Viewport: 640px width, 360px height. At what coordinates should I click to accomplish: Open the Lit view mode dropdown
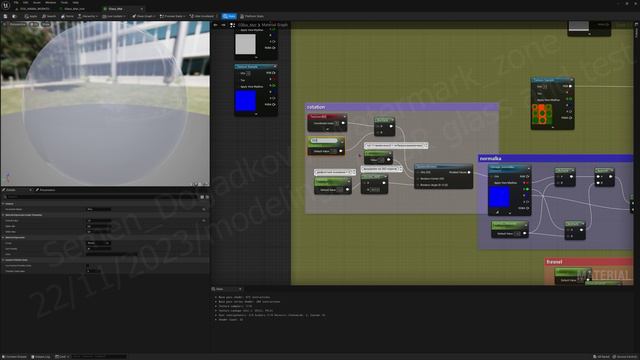point(34,24)
